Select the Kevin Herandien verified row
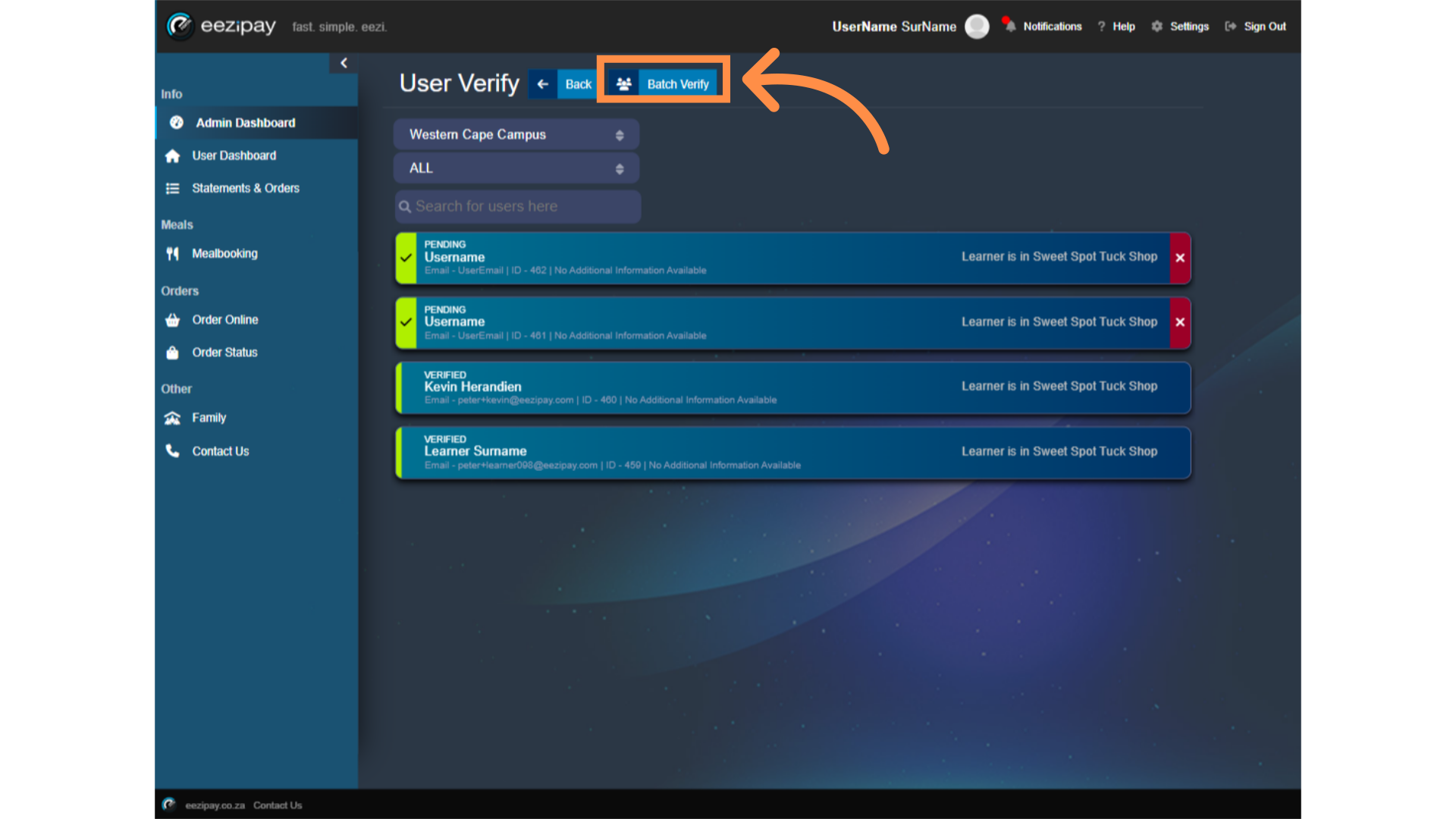1456x819 pixels. click(793, 388)
